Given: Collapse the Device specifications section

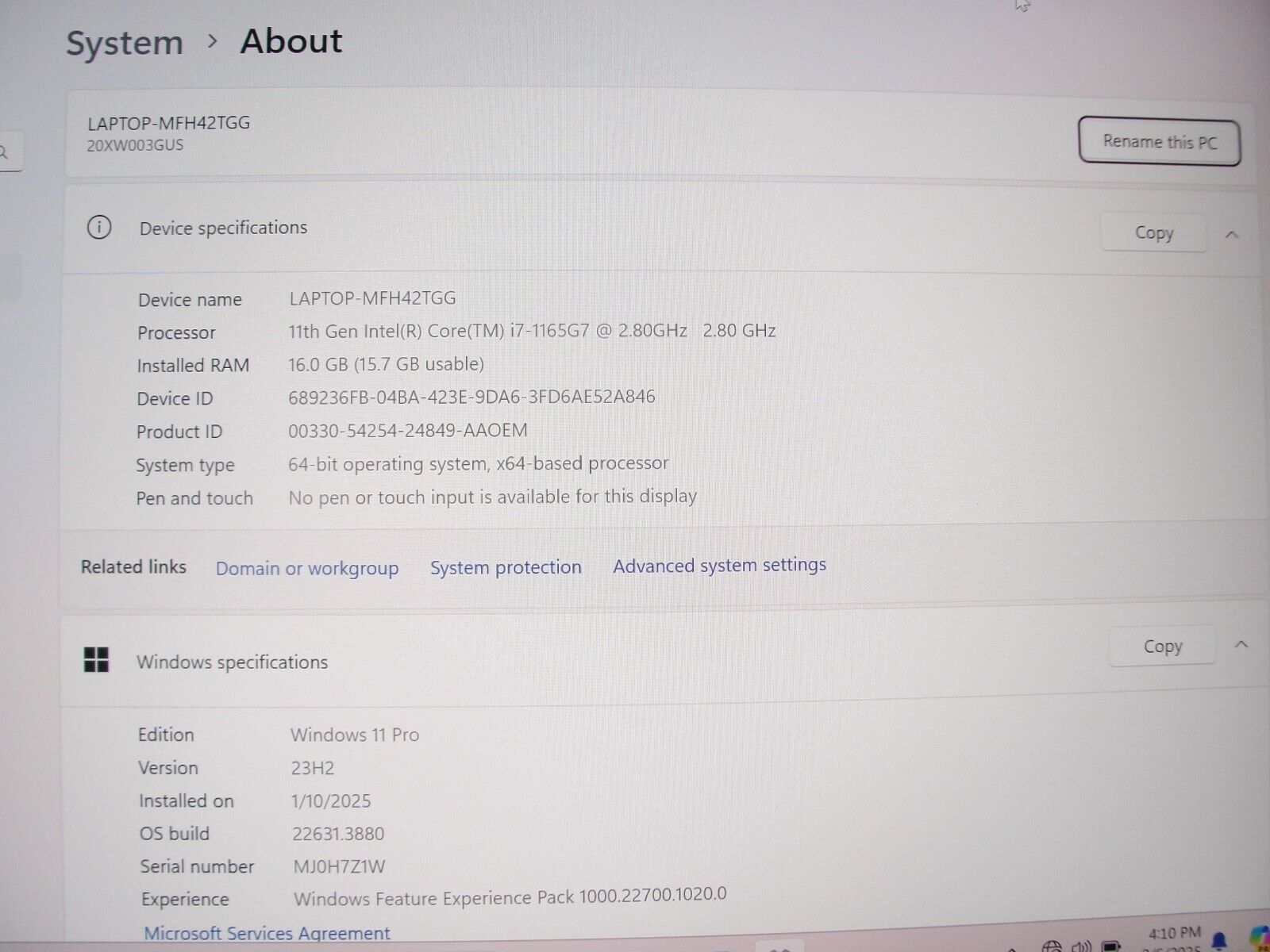Looking at the screenshot, I should point(1232,234).
